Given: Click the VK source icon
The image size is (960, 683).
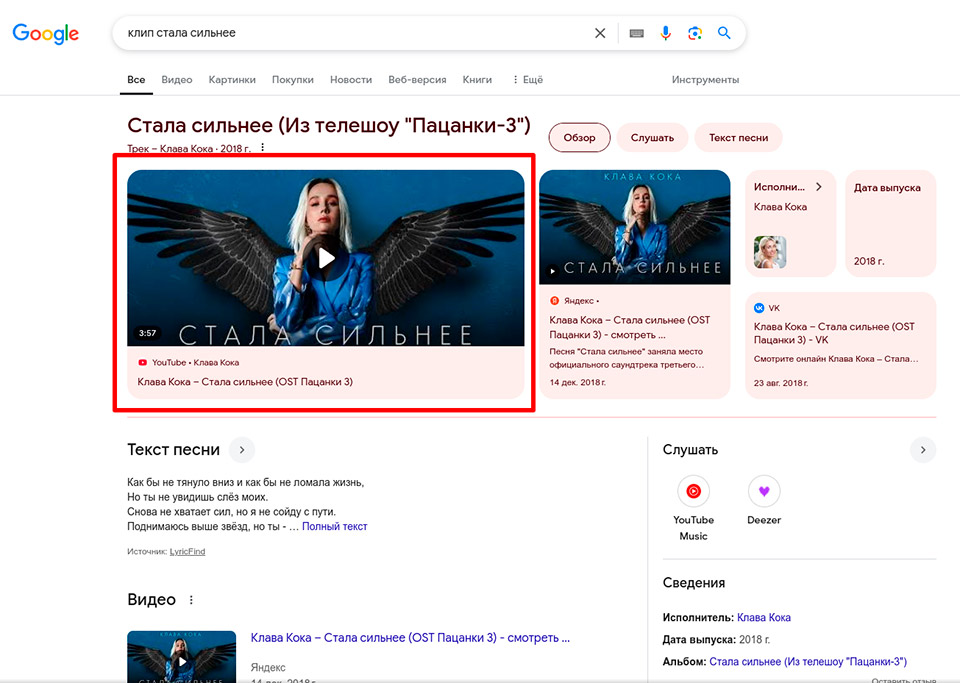Looking at the screenshot, I should 759,308.
